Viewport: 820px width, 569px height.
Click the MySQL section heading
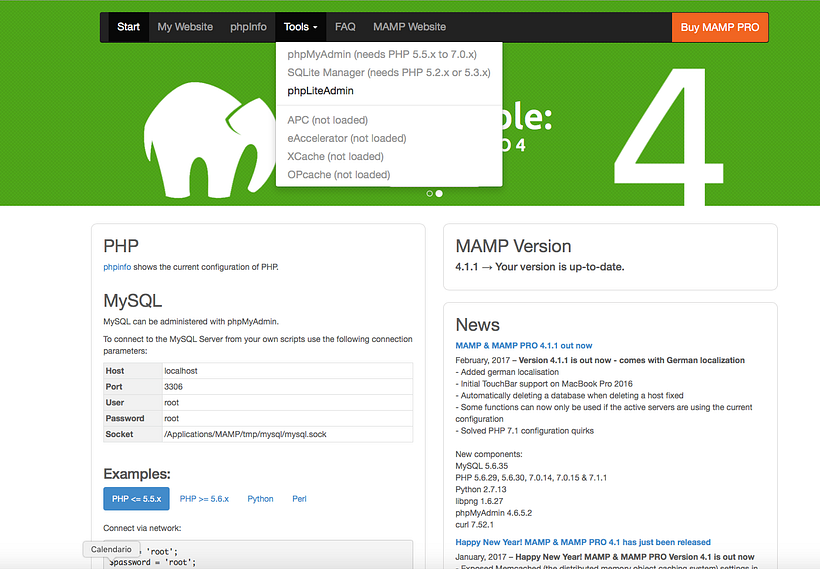(x=133, y=301)
